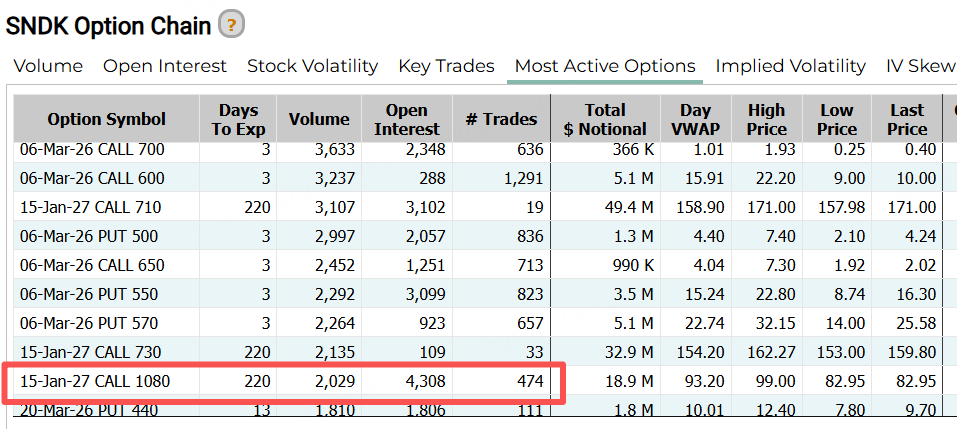This screenshot has width=957, height=429.
Task: Sort by the Volume column header
Action: [319, 119]
